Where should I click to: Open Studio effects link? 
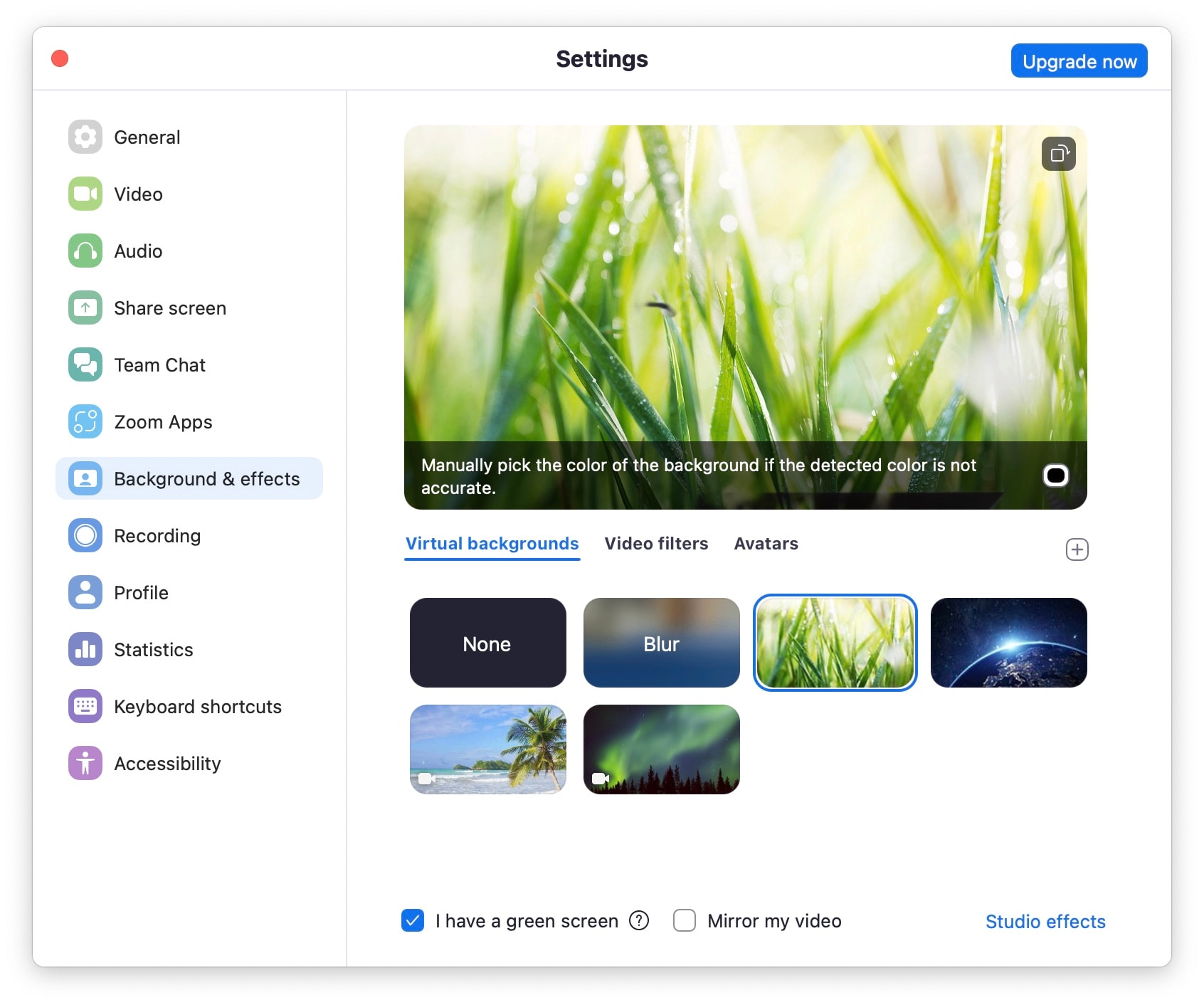pyautogui.click(x=1045, y=922)
